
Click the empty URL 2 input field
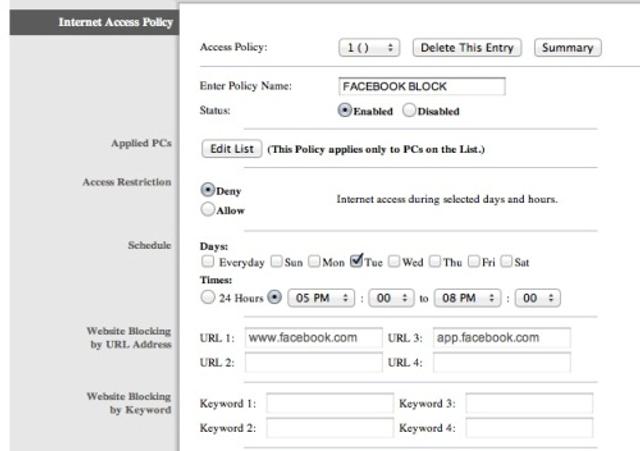coord(313,362)
